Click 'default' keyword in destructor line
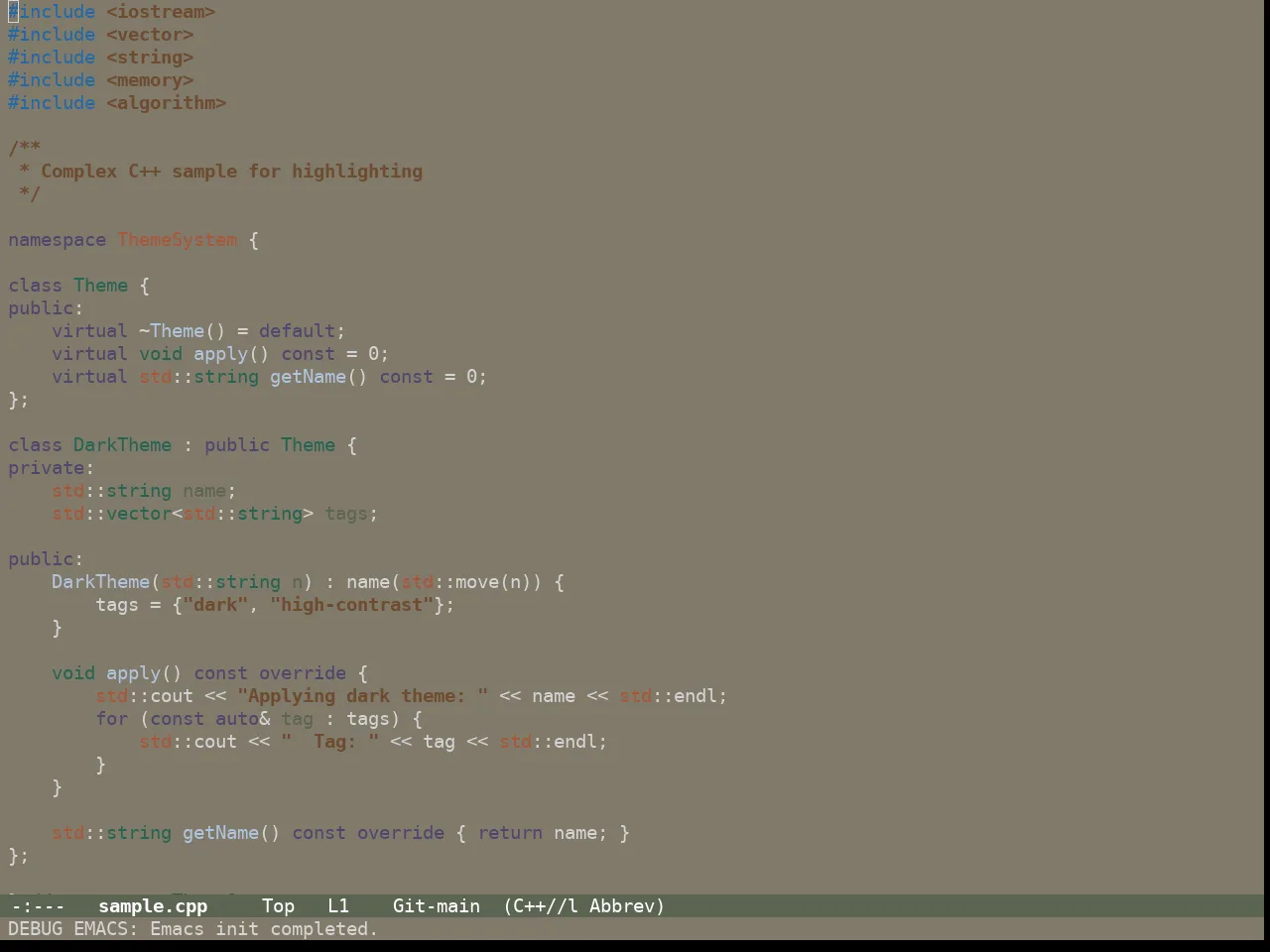 pyautogui.click(x=298, y=331)
